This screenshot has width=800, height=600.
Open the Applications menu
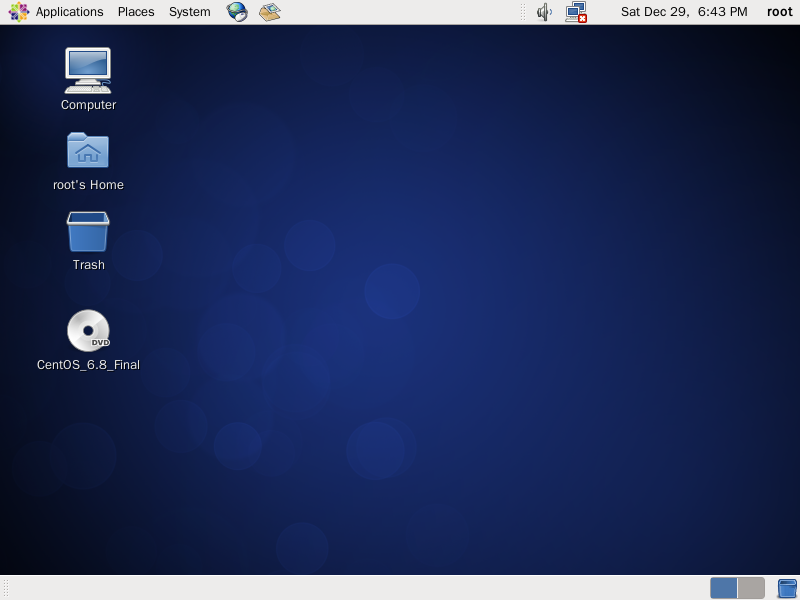pyautogui.click(x=69, y=12)
